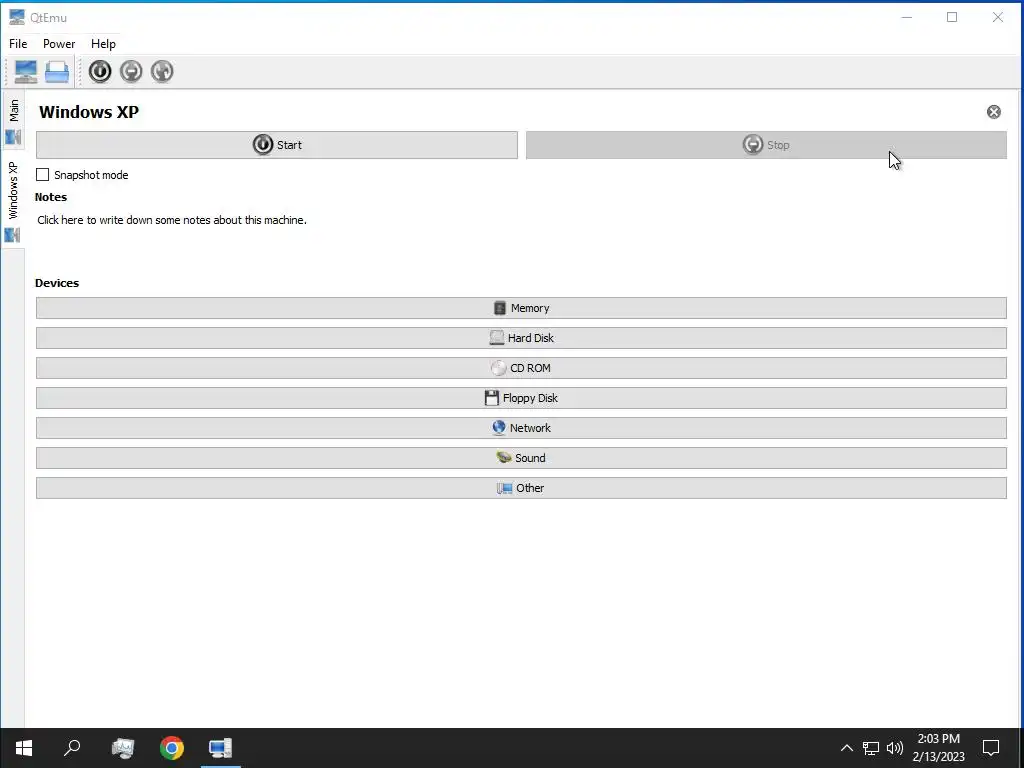The height and width of the screenshot is (768, 1024).
Task: Click the QtEmu taskbar icon
Action: tap(221, 748)
